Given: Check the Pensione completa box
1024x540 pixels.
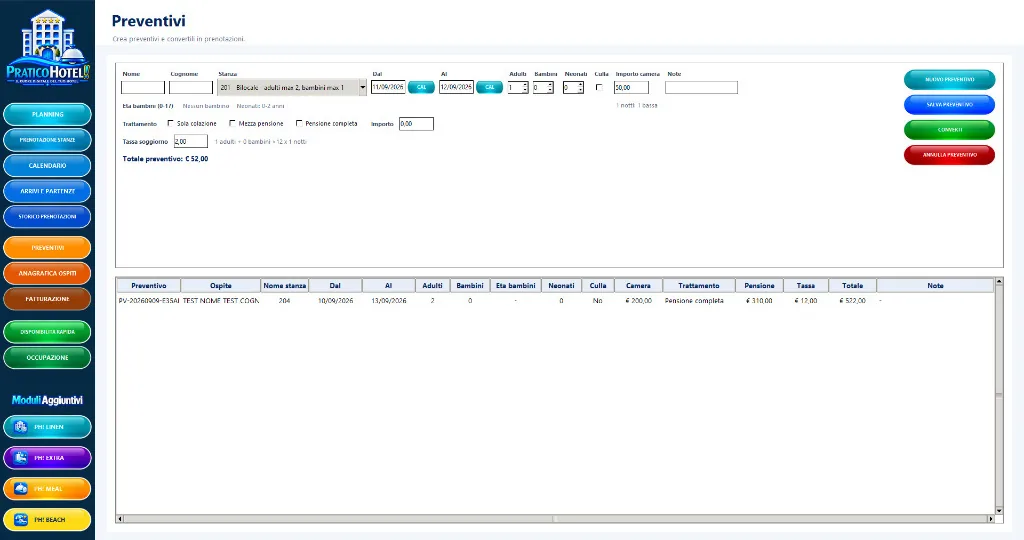Looking at the screenshot, I should click(x=299, y=123).
